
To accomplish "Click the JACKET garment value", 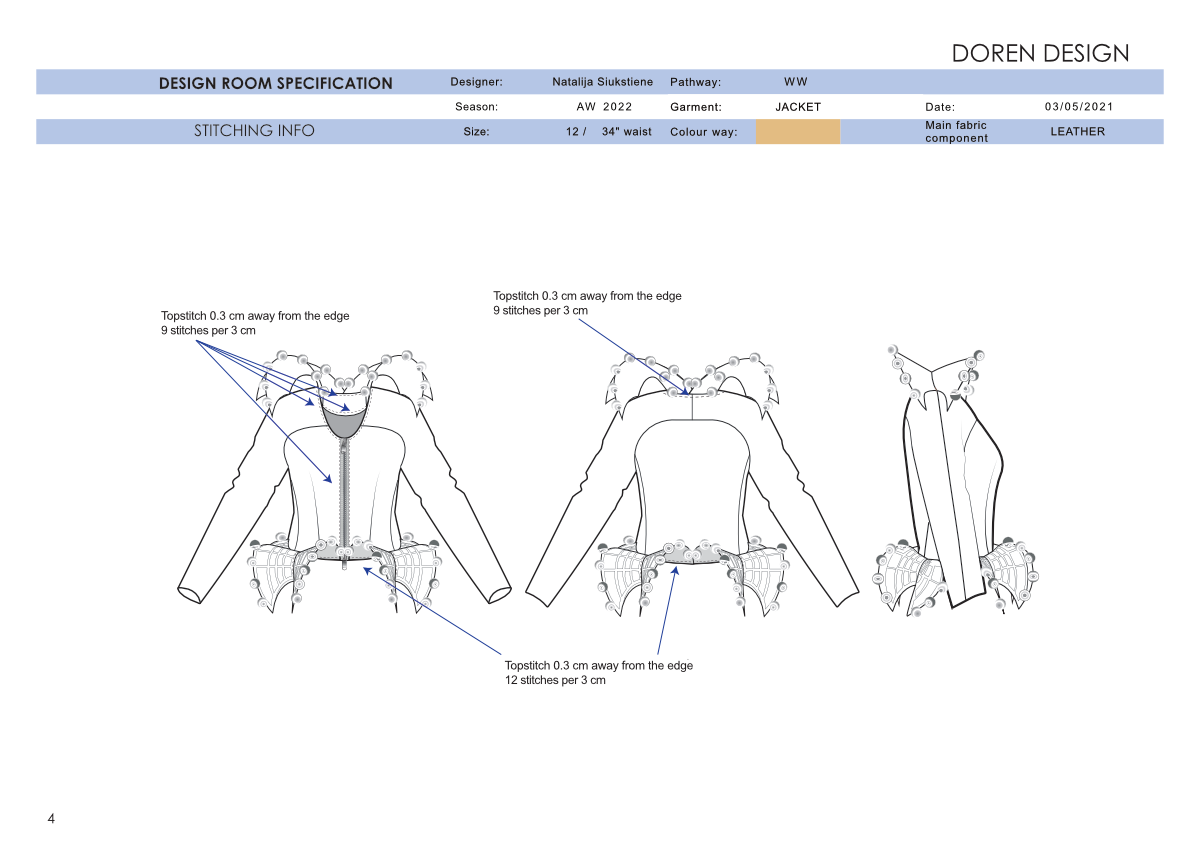I will [x=798, y=106].
